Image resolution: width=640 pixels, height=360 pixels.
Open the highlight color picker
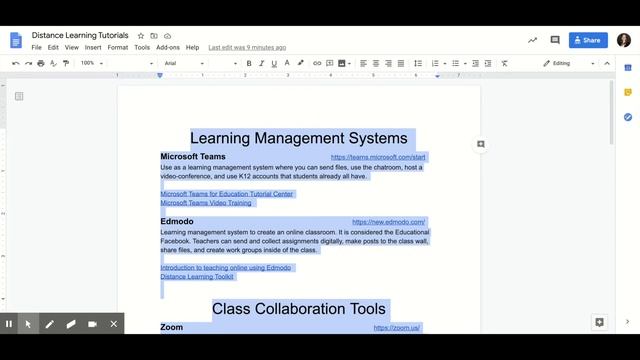(x=300, y=63)
